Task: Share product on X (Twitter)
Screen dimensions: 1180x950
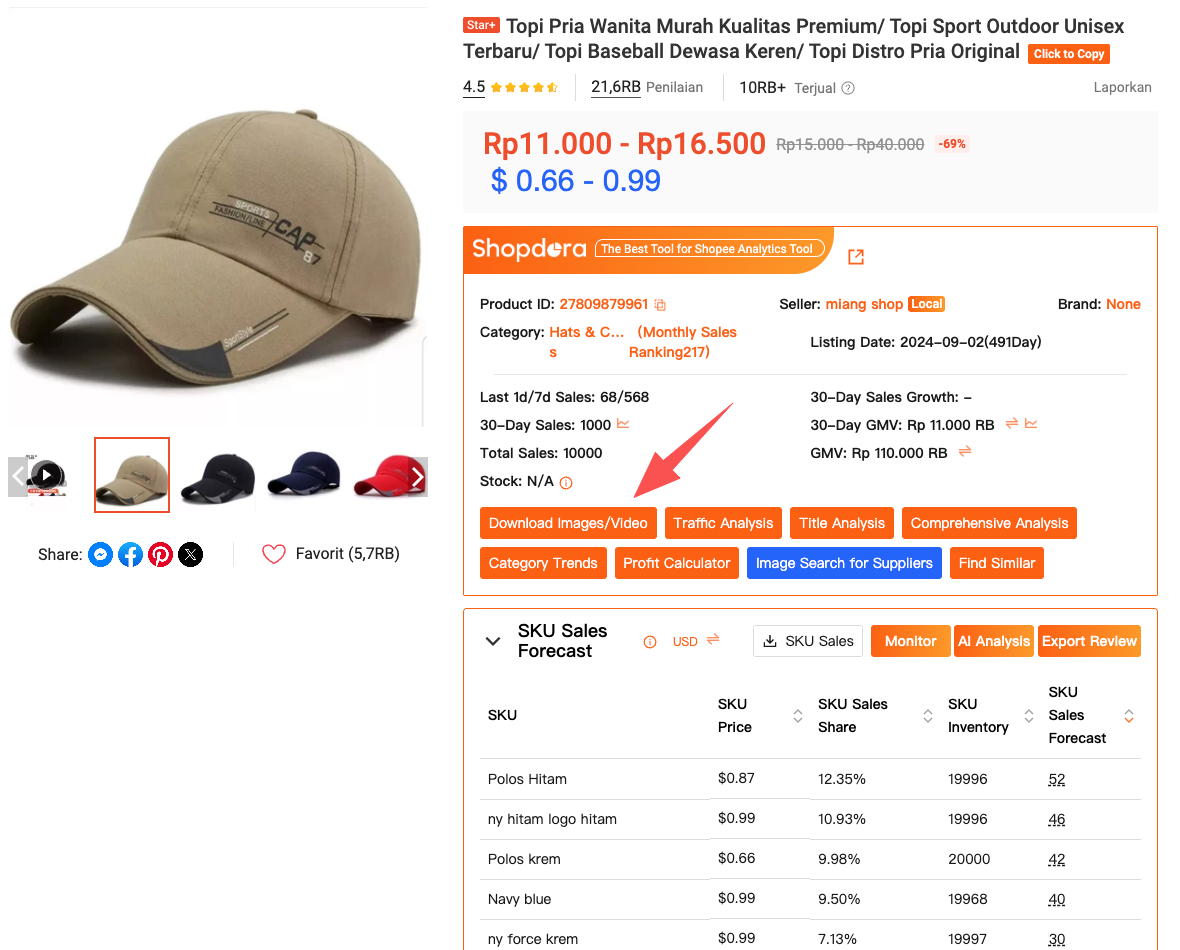Action: [190, 554]
